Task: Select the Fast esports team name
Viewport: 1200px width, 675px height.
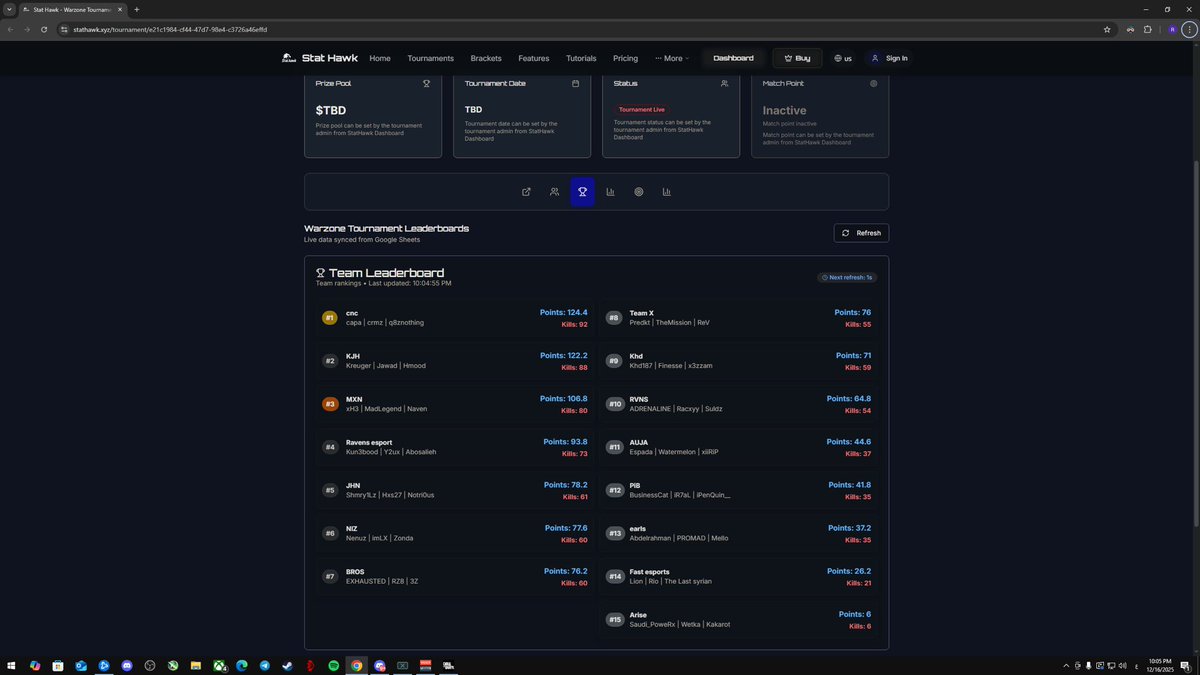Action: coord(649,572)
